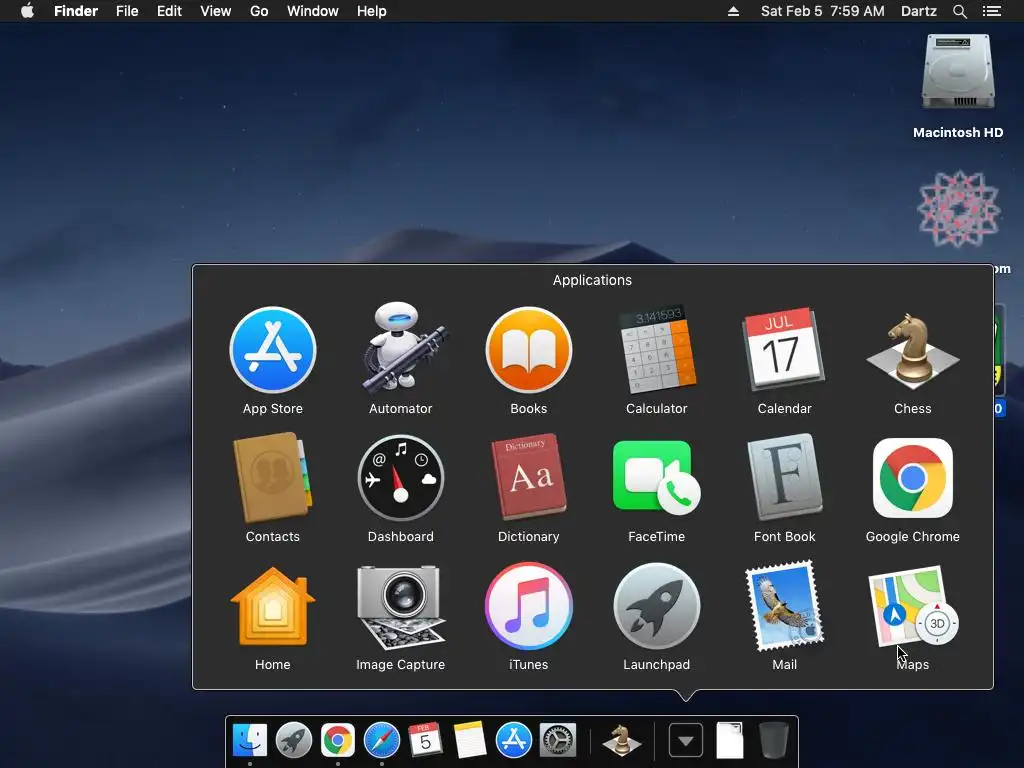Click the date and time display

coord(823,11)
